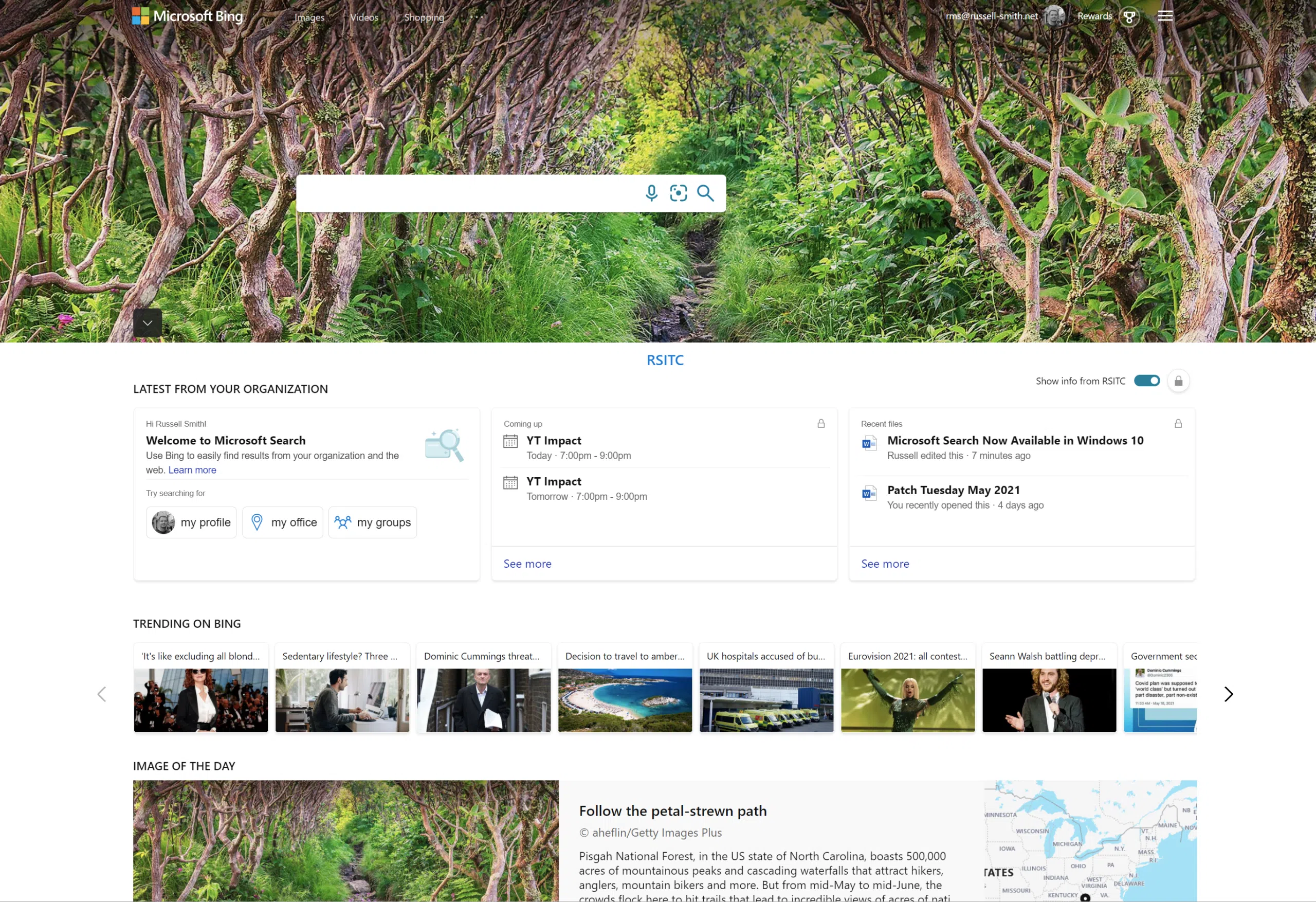
Task: Click the lock icon on Coming up card
Action: coord(821,424)
